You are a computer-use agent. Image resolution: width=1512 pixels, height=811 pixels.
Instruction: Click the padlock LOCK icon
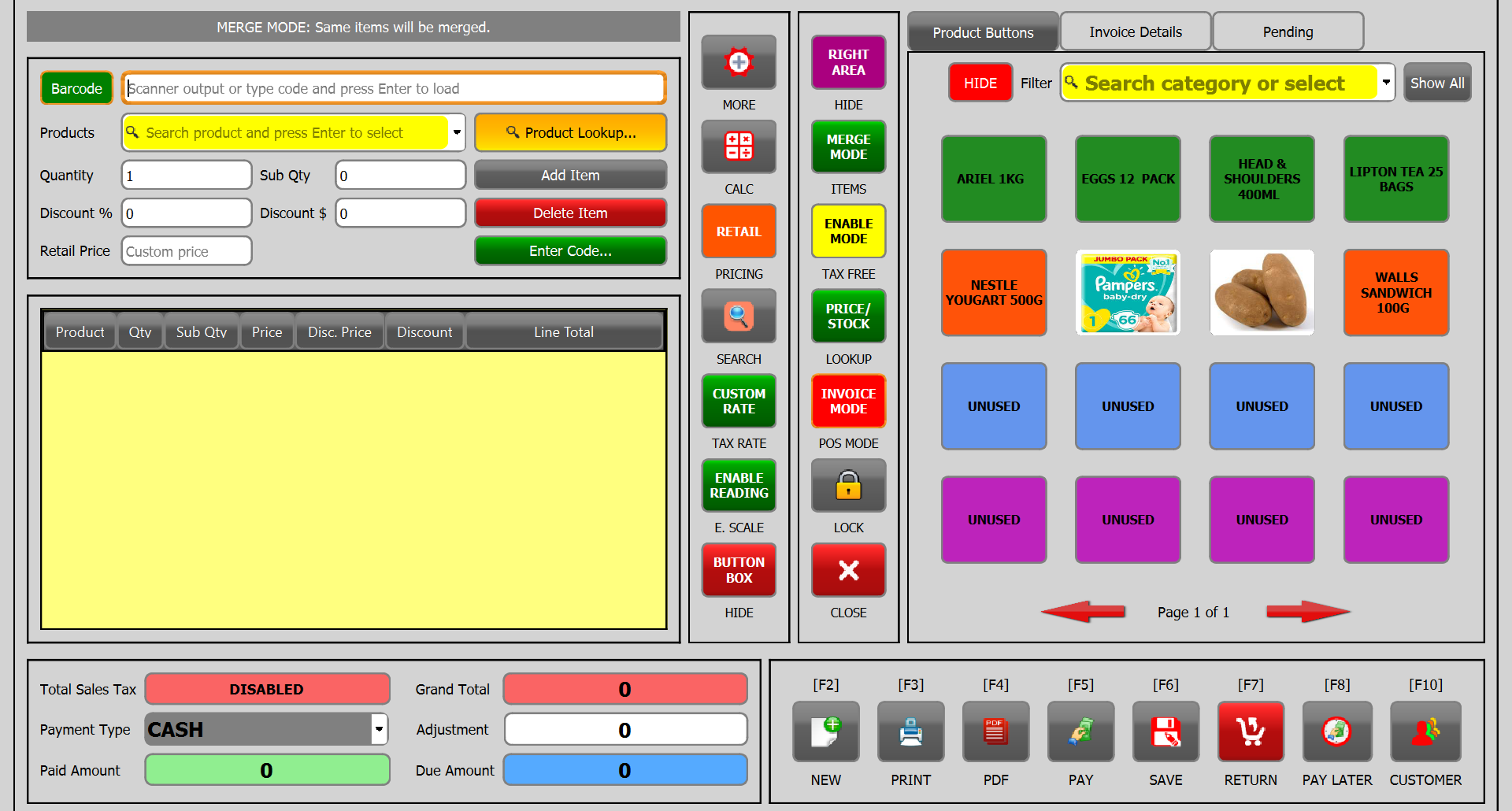[848, 486]
